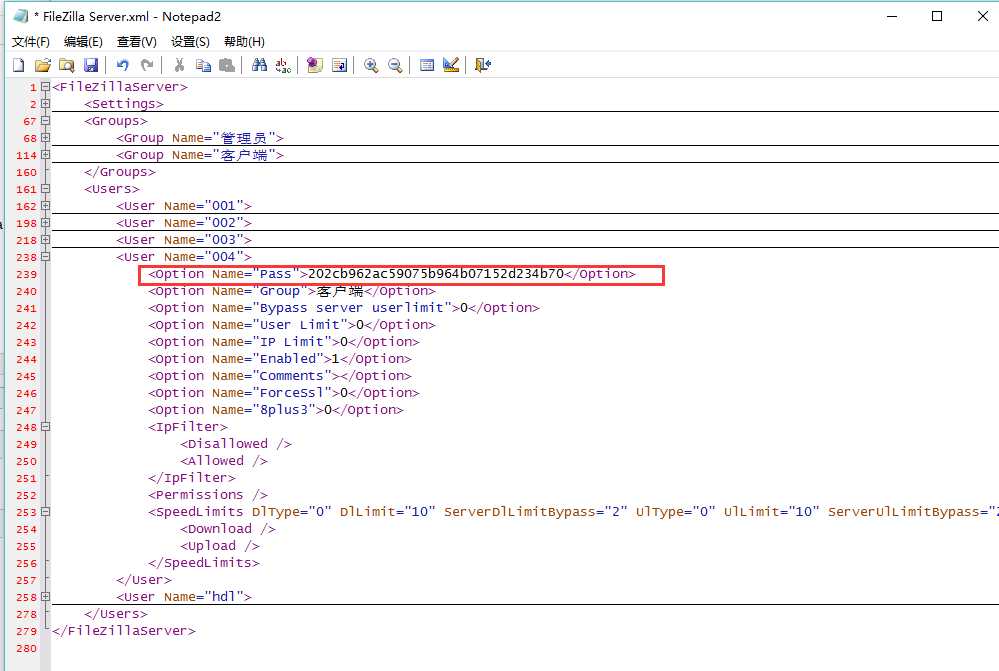Screen dimensions: 999x671
Task: Click the "Comments" option on line 245
Action: tap(280, 376)
